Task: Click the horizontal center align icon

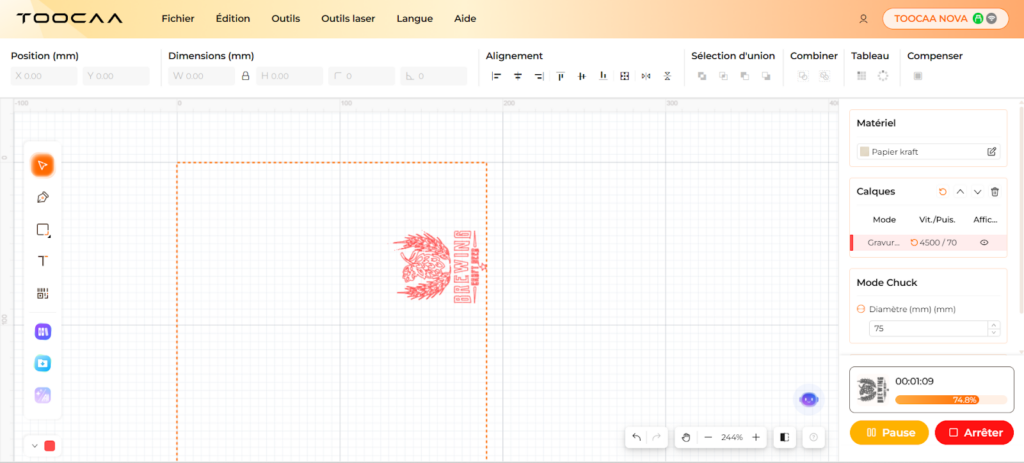Action: pyautogui.click(x=518, y=76)
